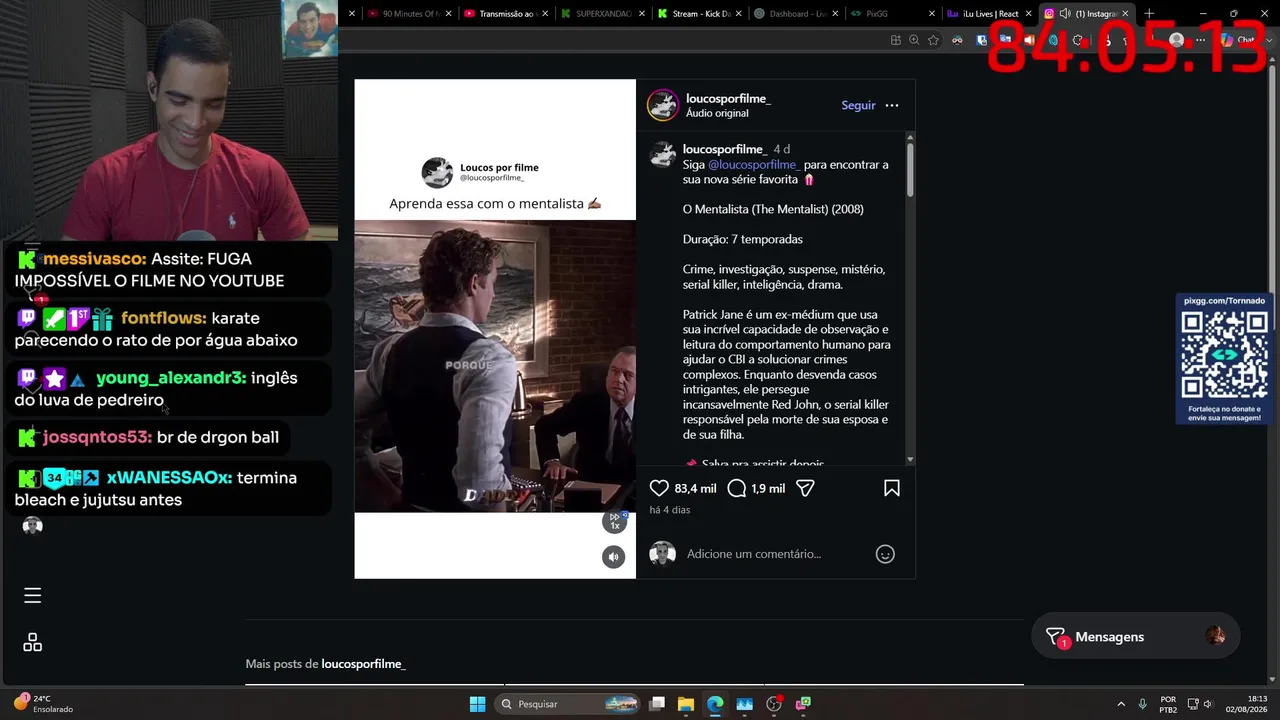Open the POR PTB2 language switcher

coord(1168,704)
